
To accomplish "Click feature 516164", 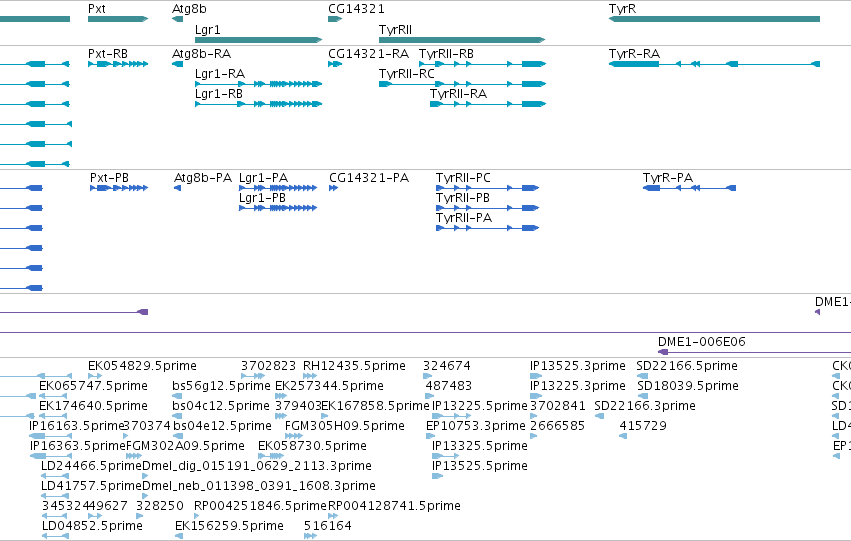I will point(310,537).
